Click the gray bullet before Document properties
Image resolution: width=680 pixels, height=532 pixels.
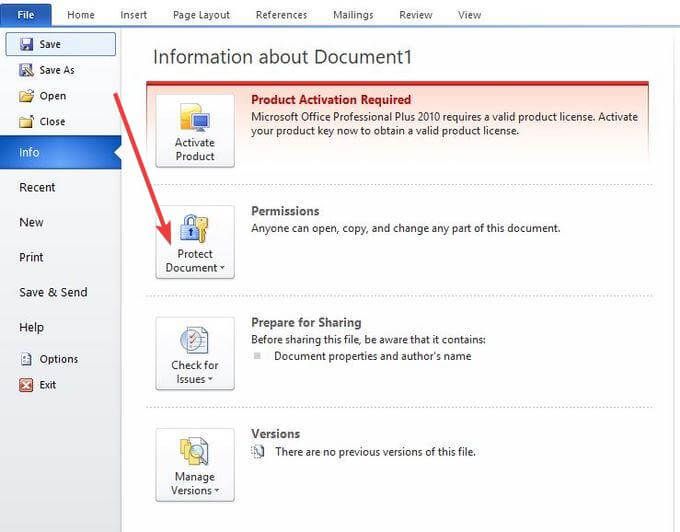pos(257,356)
